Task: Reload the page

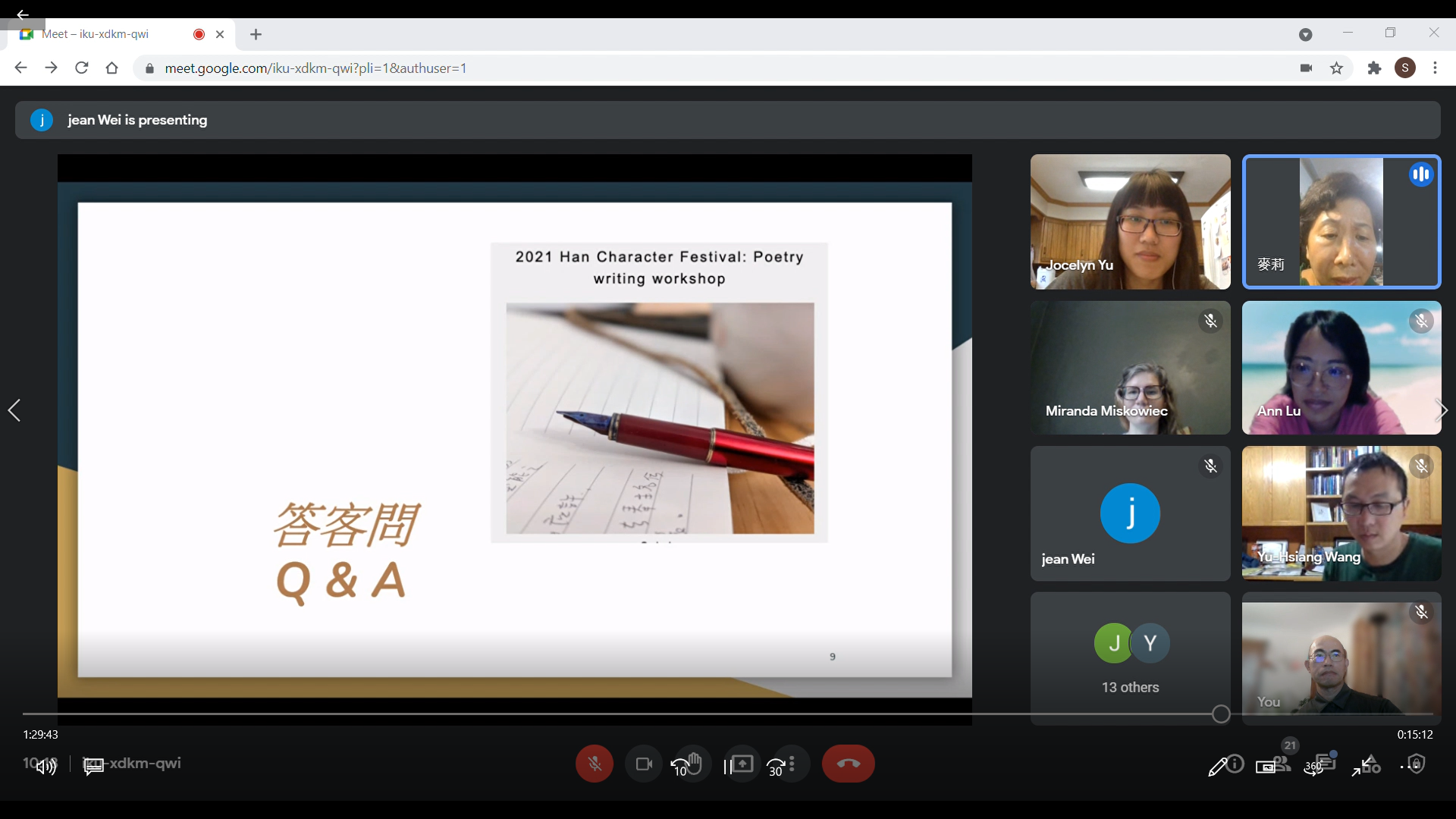Action: 82,68
